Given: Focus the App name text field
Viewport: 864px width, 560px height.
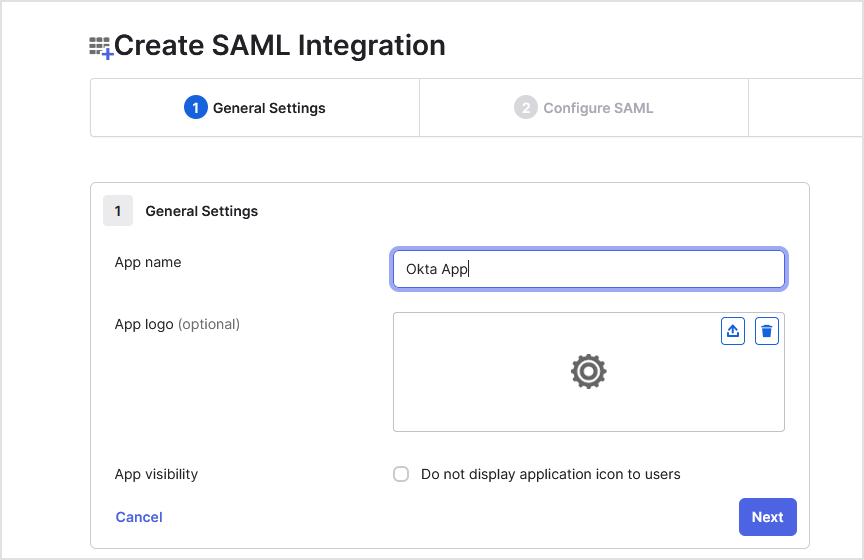Looking at the screenshot, I should (x=589, y=269).
